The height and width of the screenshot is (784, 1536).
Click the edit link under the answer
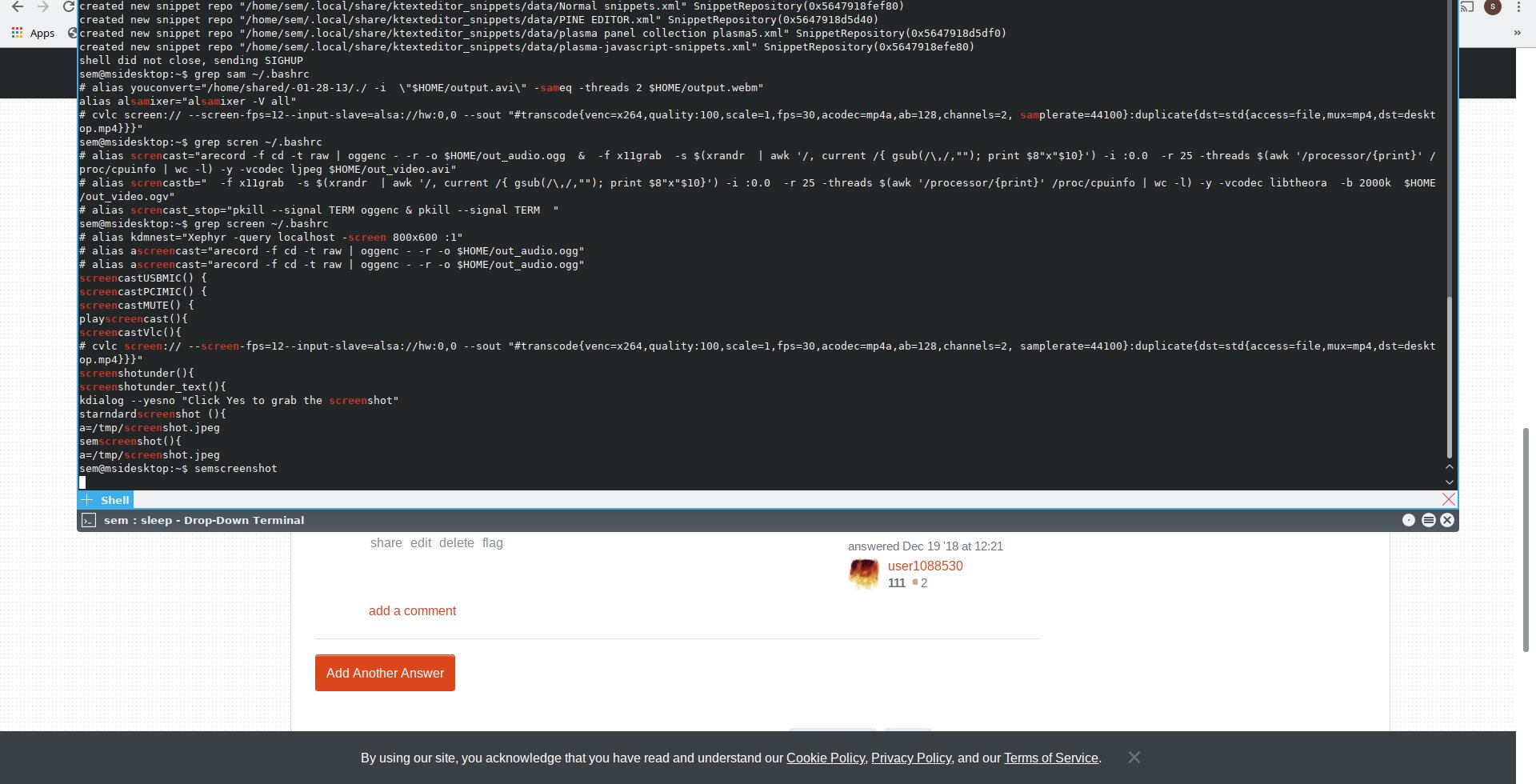421,543
